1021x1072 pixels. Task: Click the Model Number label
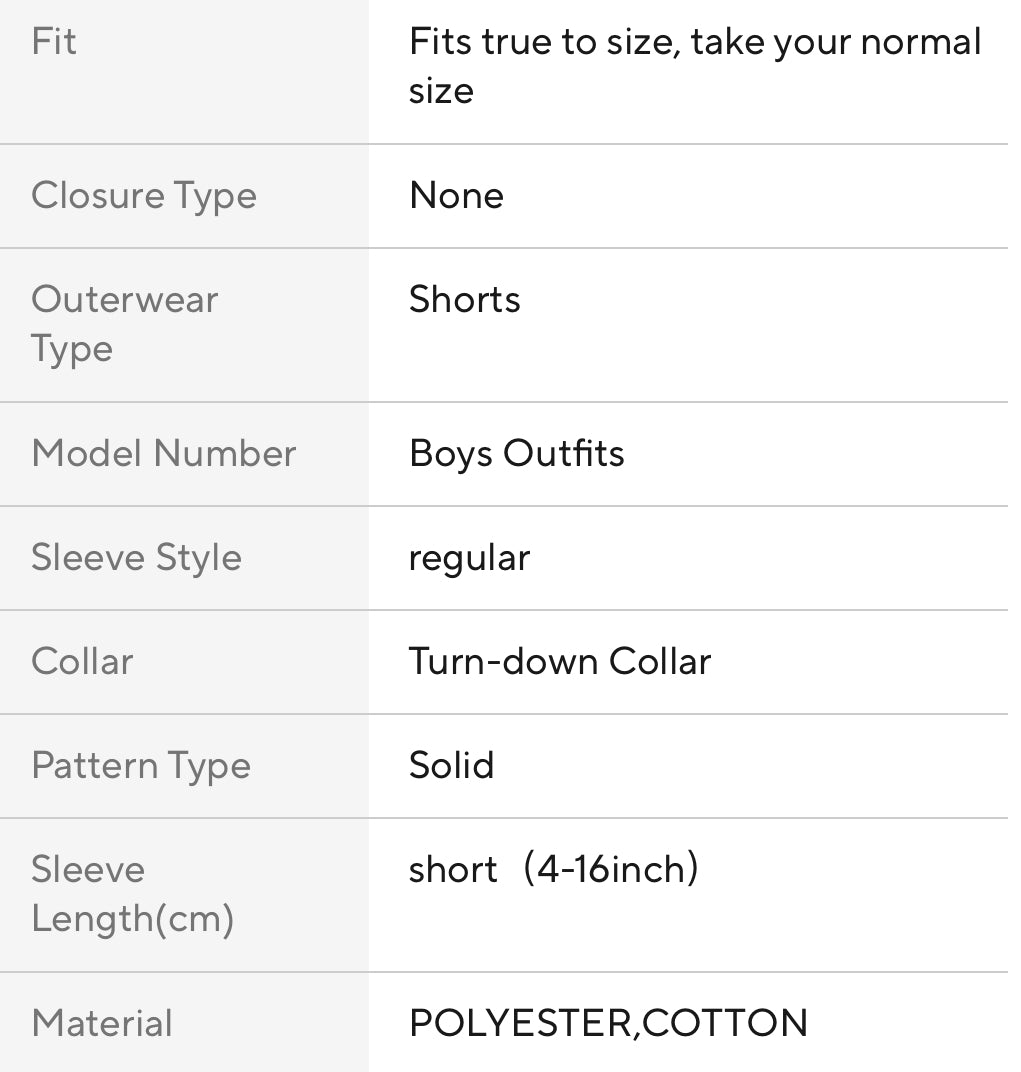click(x=164, y=454)
